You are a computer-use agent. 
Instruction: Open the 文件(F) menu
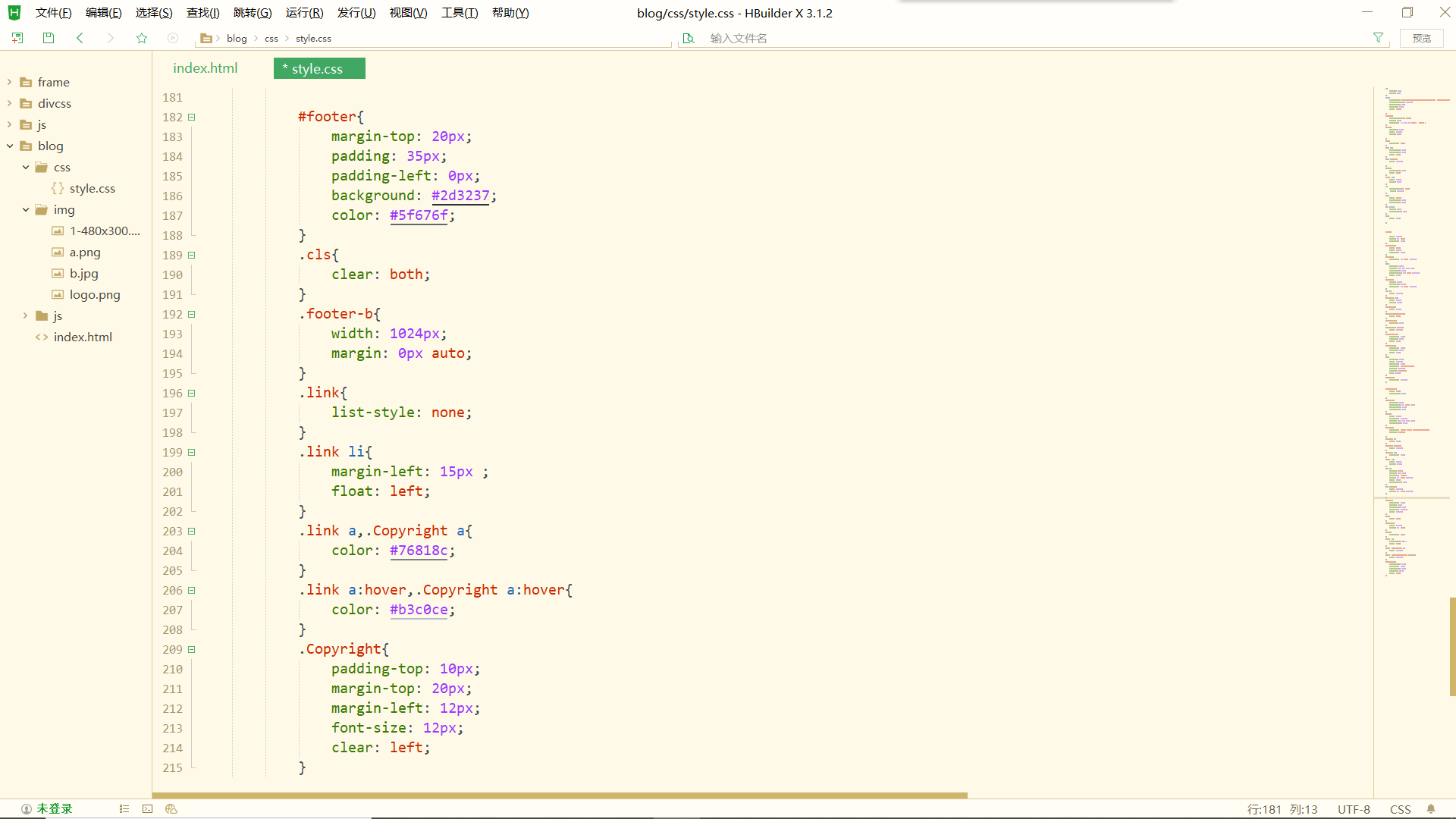click(53, 13)
